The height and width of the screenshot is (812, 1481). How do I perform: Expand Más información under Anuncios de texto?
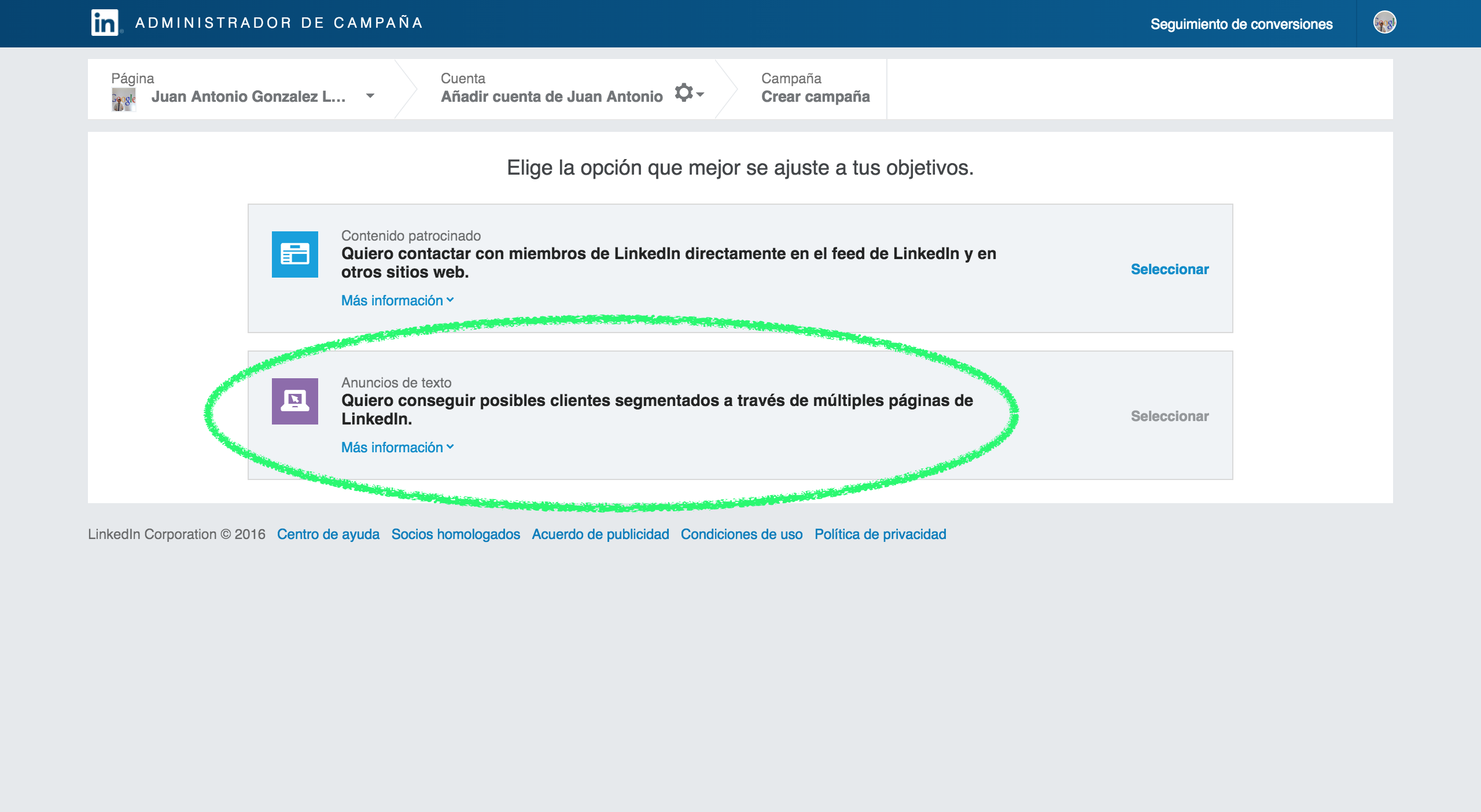[397, 447]
